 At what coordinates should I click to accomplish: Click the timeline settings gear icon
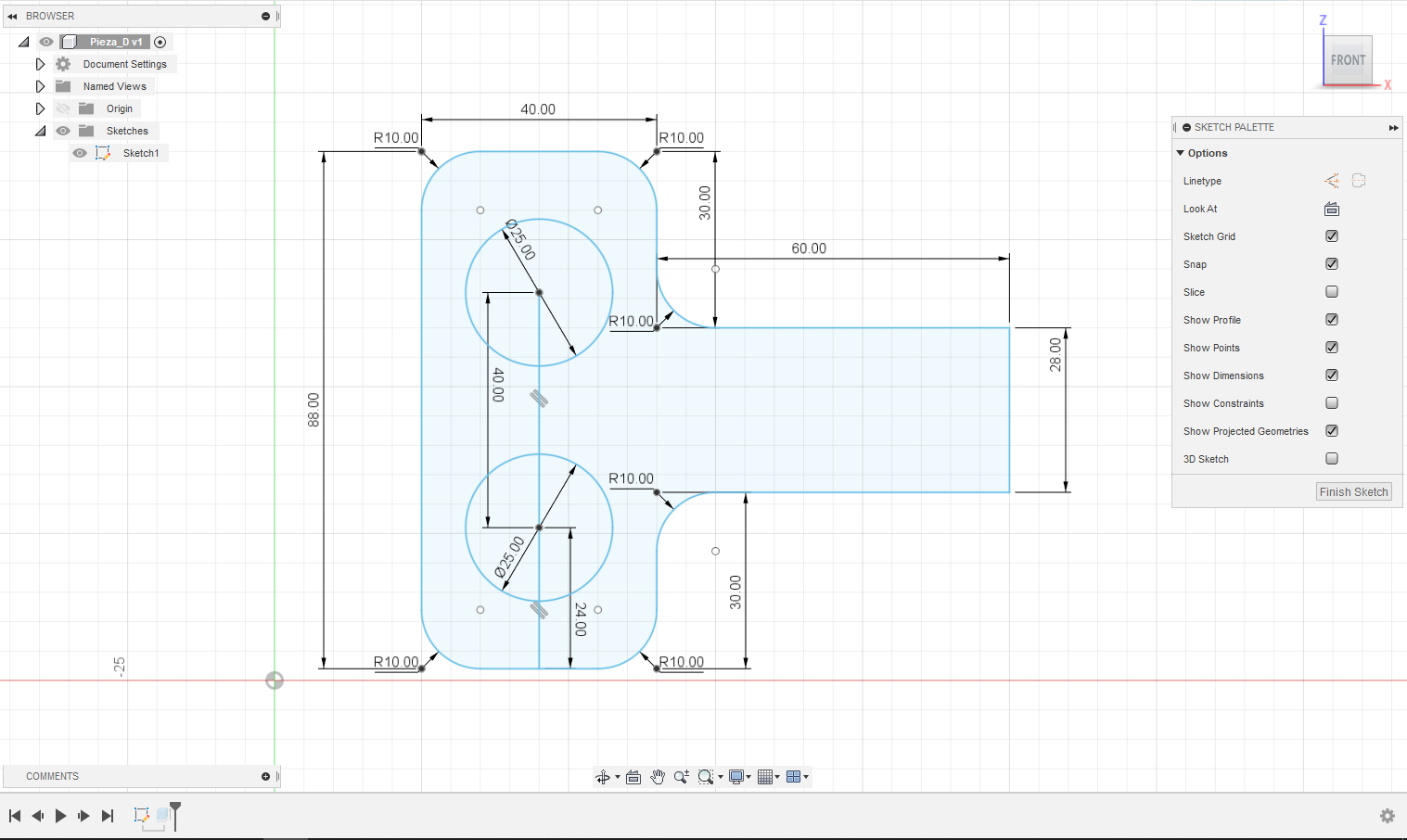[x=1388, y=816]
